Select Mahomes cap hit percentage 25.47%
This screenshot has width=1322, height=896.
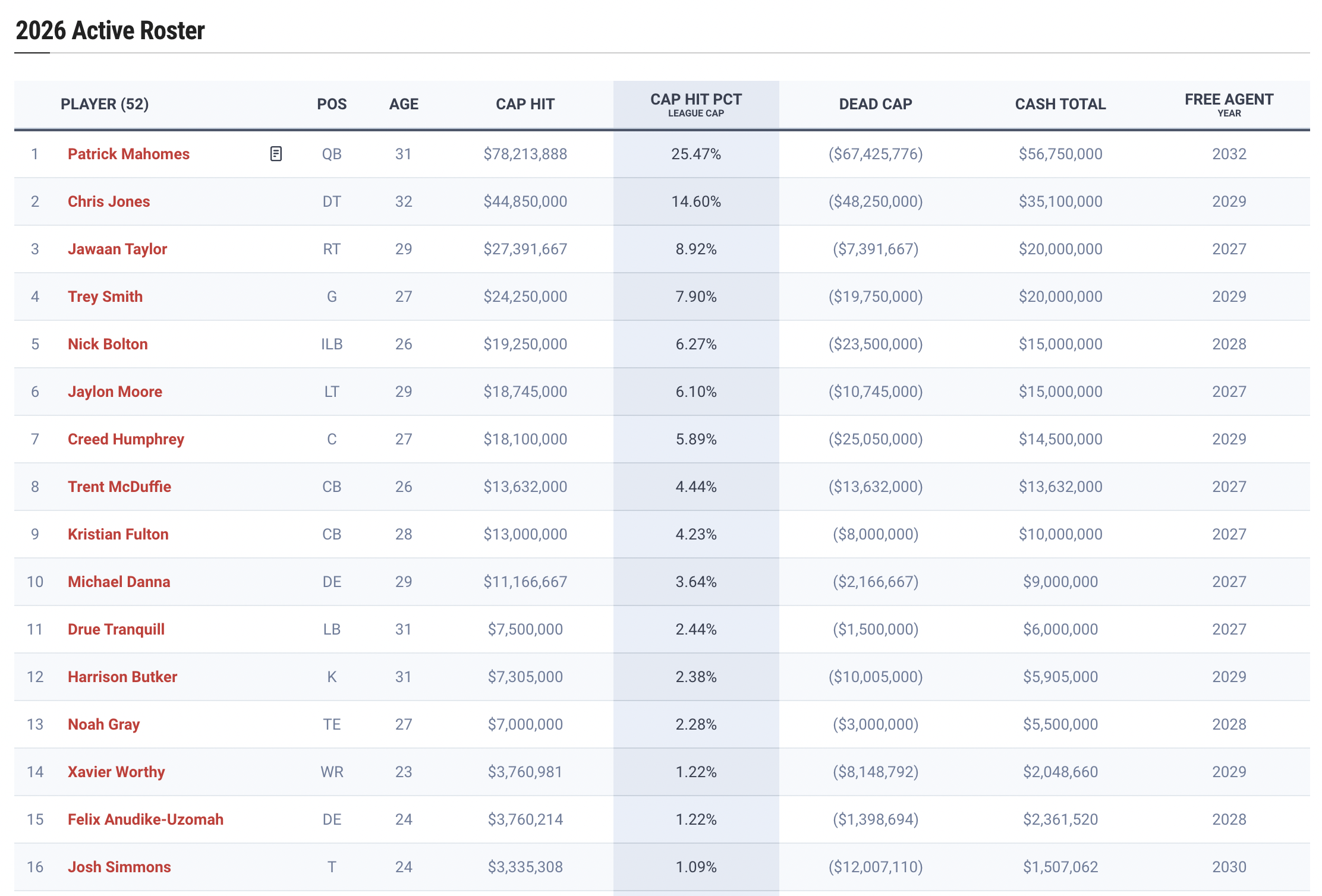[x=696, y=154]
